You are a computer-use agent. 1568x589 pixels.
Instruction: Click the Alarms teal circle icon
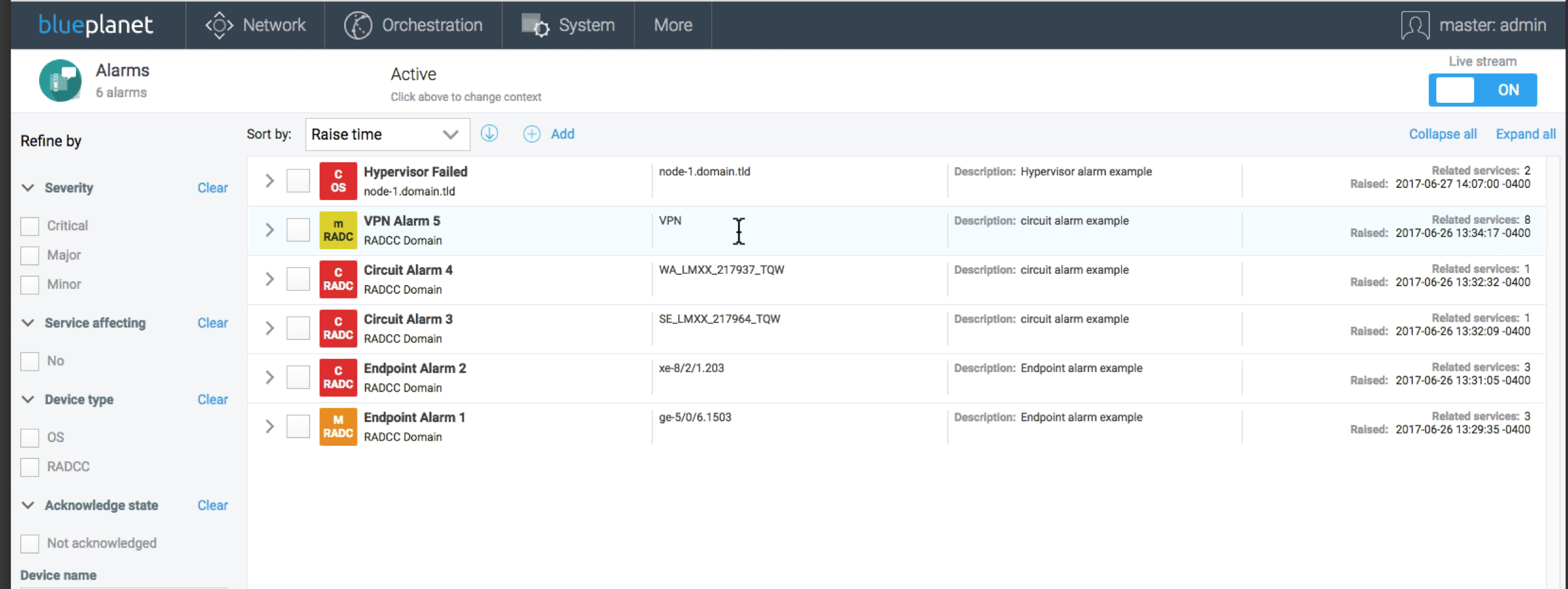pyautogui.click(x=60, y=81)
